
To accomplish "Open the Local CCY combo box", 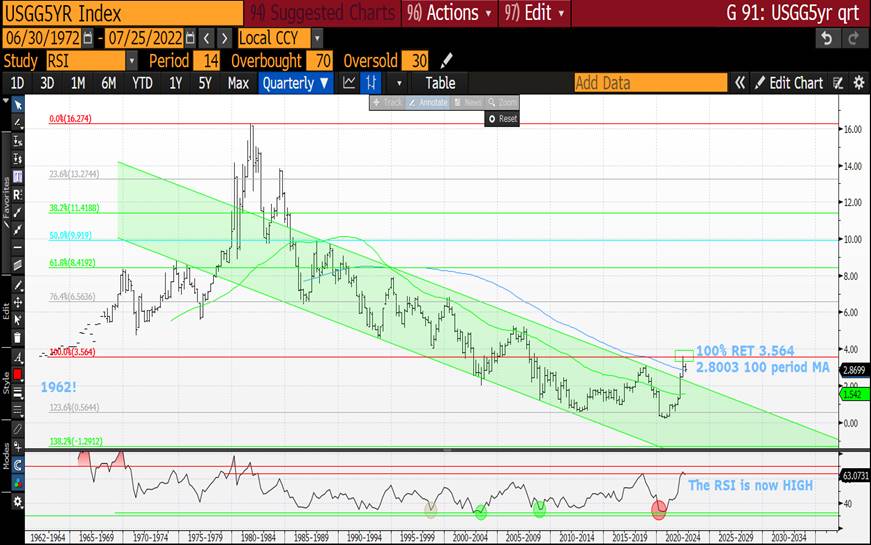I will [279, 38].
